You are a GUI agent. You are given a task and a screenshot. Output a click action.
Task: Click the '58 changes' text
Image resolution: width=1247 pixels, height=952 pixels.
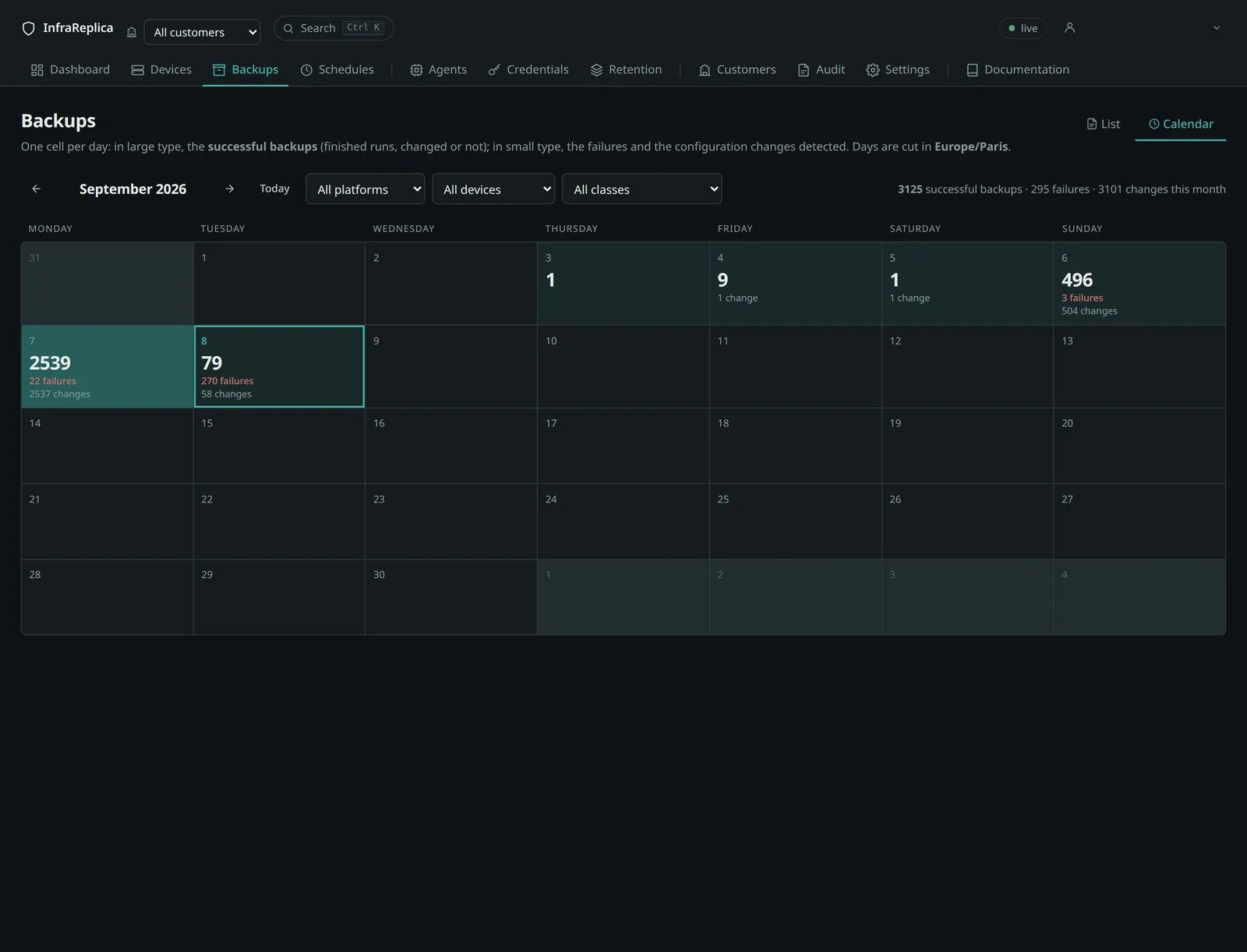coord(226,394)
